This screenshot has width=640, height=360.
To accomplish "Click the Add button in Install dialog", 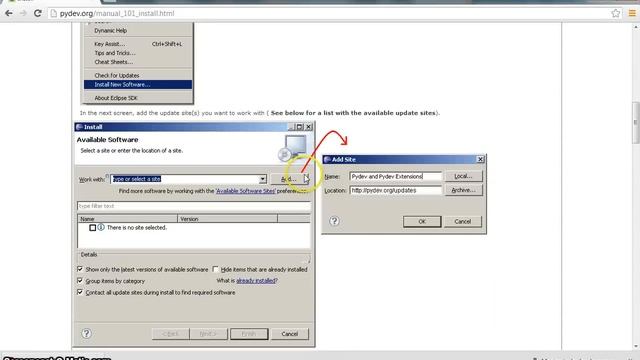I will tap(289, 179).
